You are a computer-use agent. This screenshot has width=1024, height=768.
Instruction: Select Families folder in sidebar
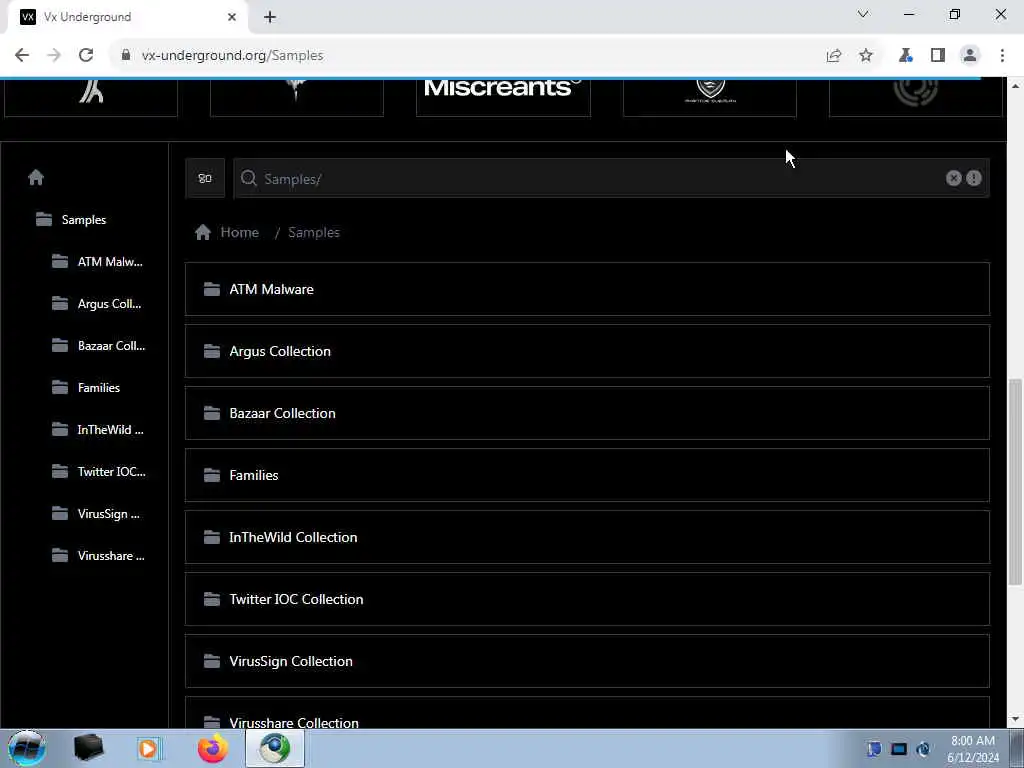[x=86, y=387]
